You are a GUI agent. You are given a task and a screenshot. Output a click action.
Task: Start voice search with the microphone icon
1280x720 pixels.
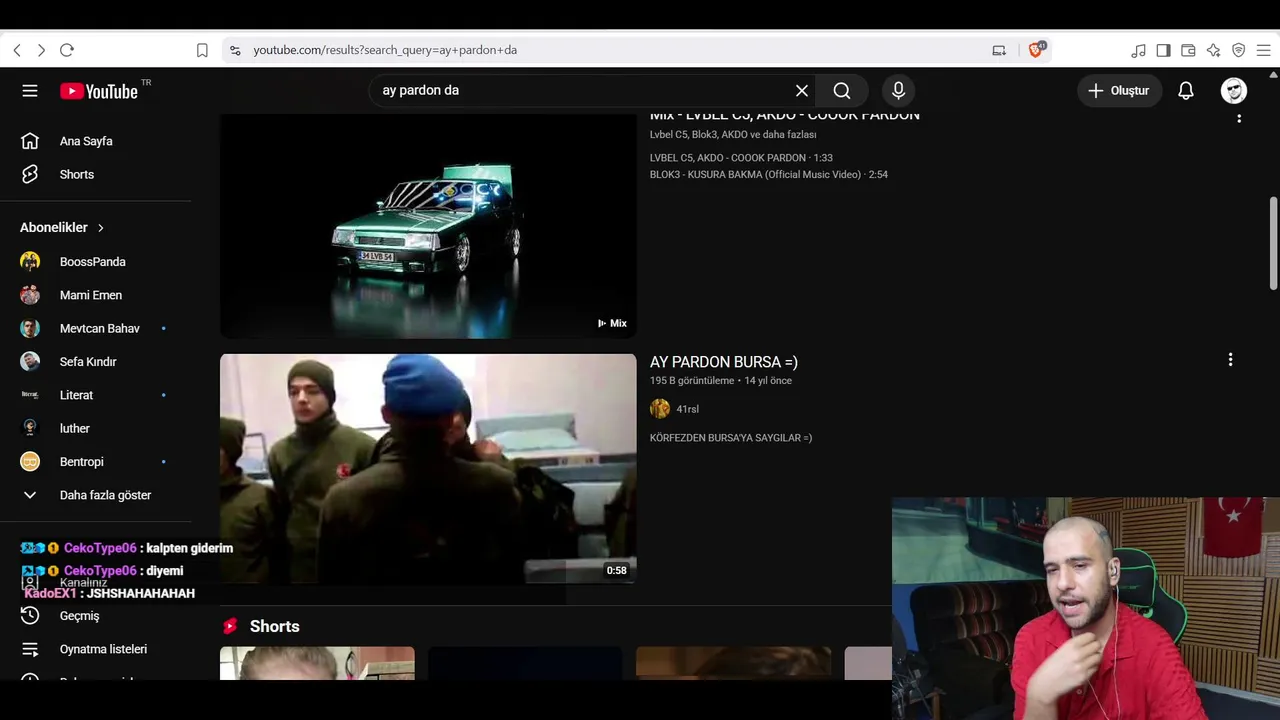(x=898, y=91)
